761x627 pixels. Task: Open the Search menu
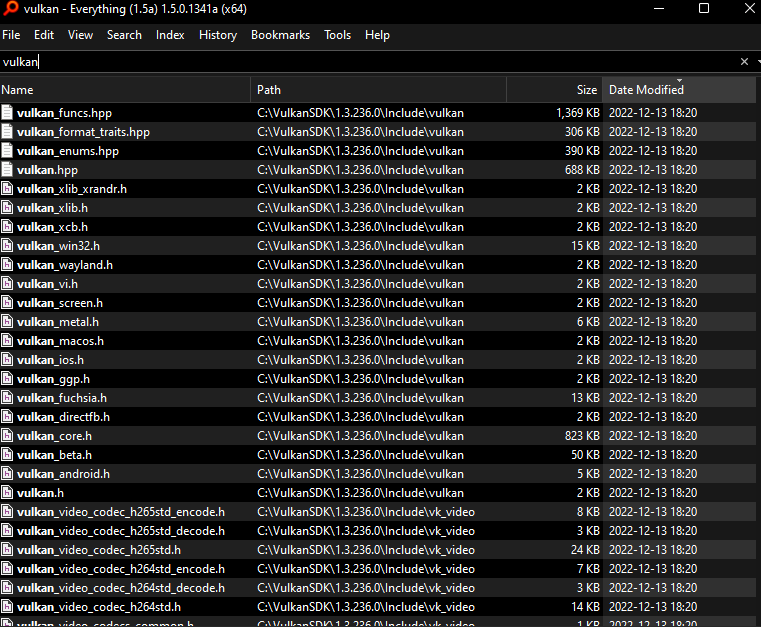(124, 35)
